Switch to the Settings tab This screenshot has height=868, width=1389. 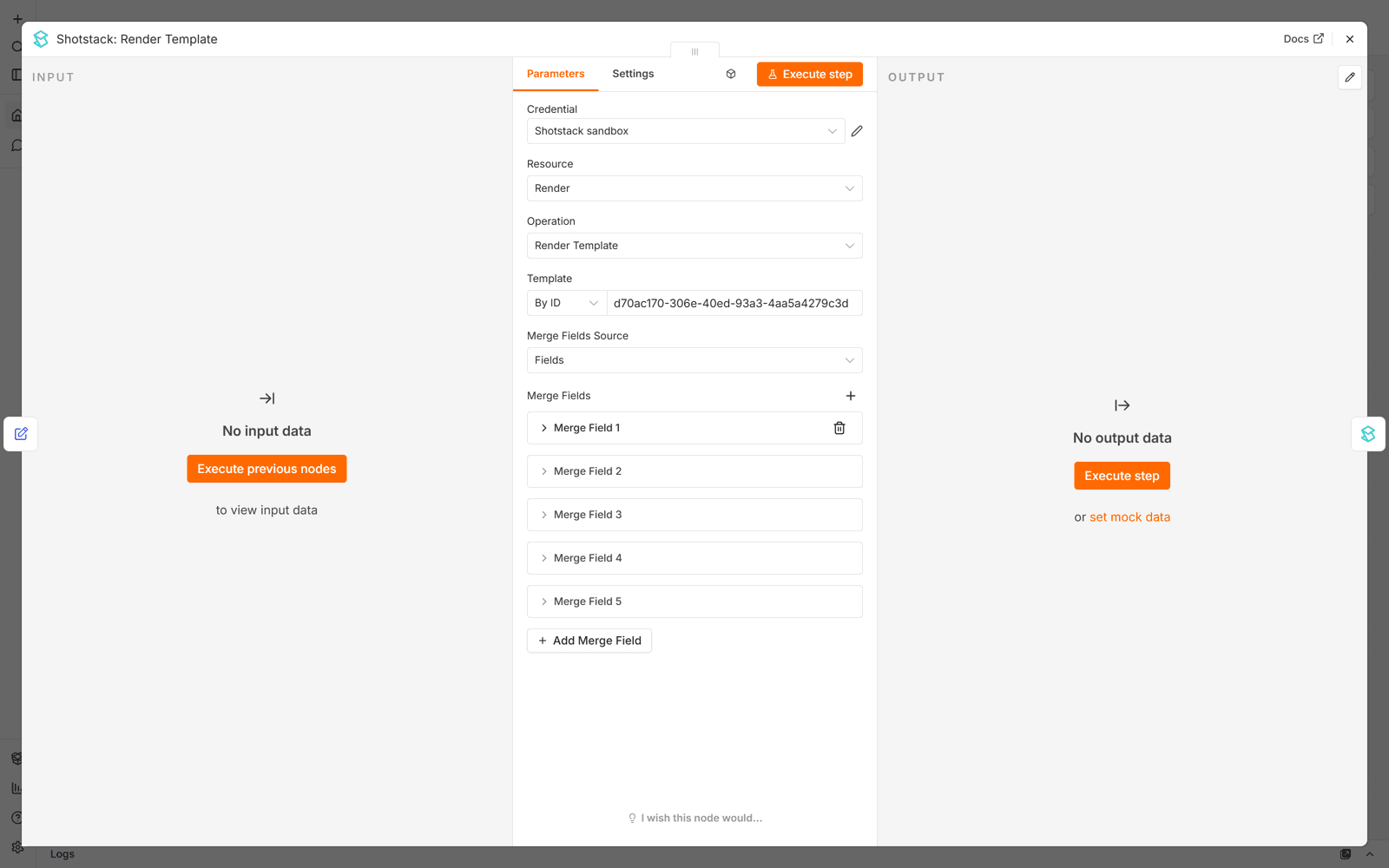(633, 74)
